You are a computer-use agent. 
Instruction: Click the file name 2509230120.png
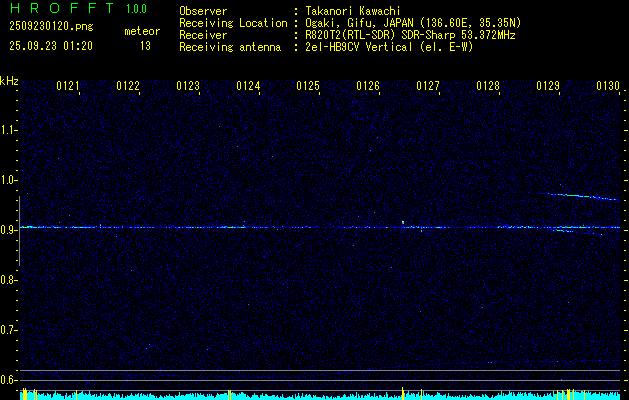(51, 26)
